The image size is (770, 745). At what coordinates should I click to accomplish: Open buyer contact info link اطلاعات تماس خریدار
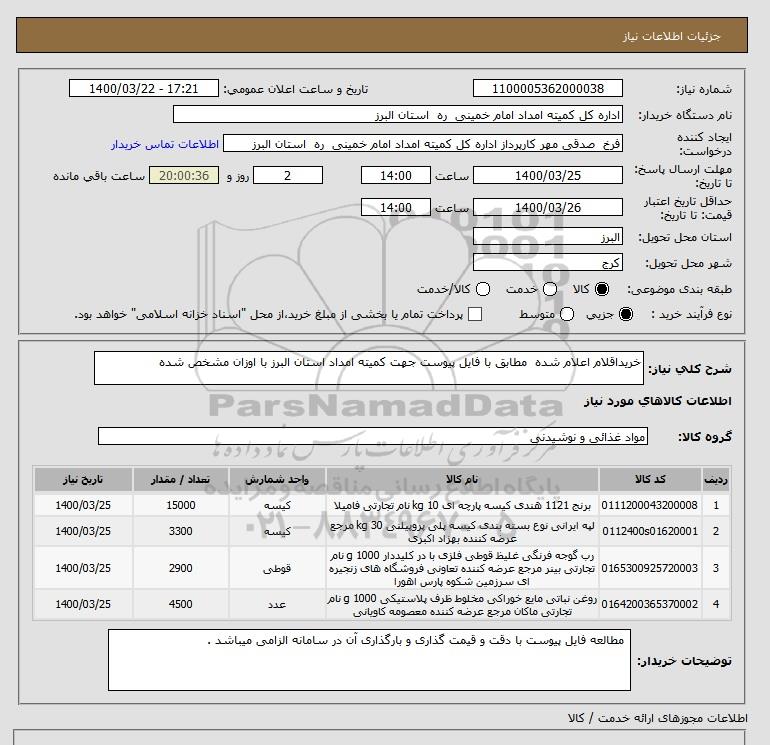[165, 144]
